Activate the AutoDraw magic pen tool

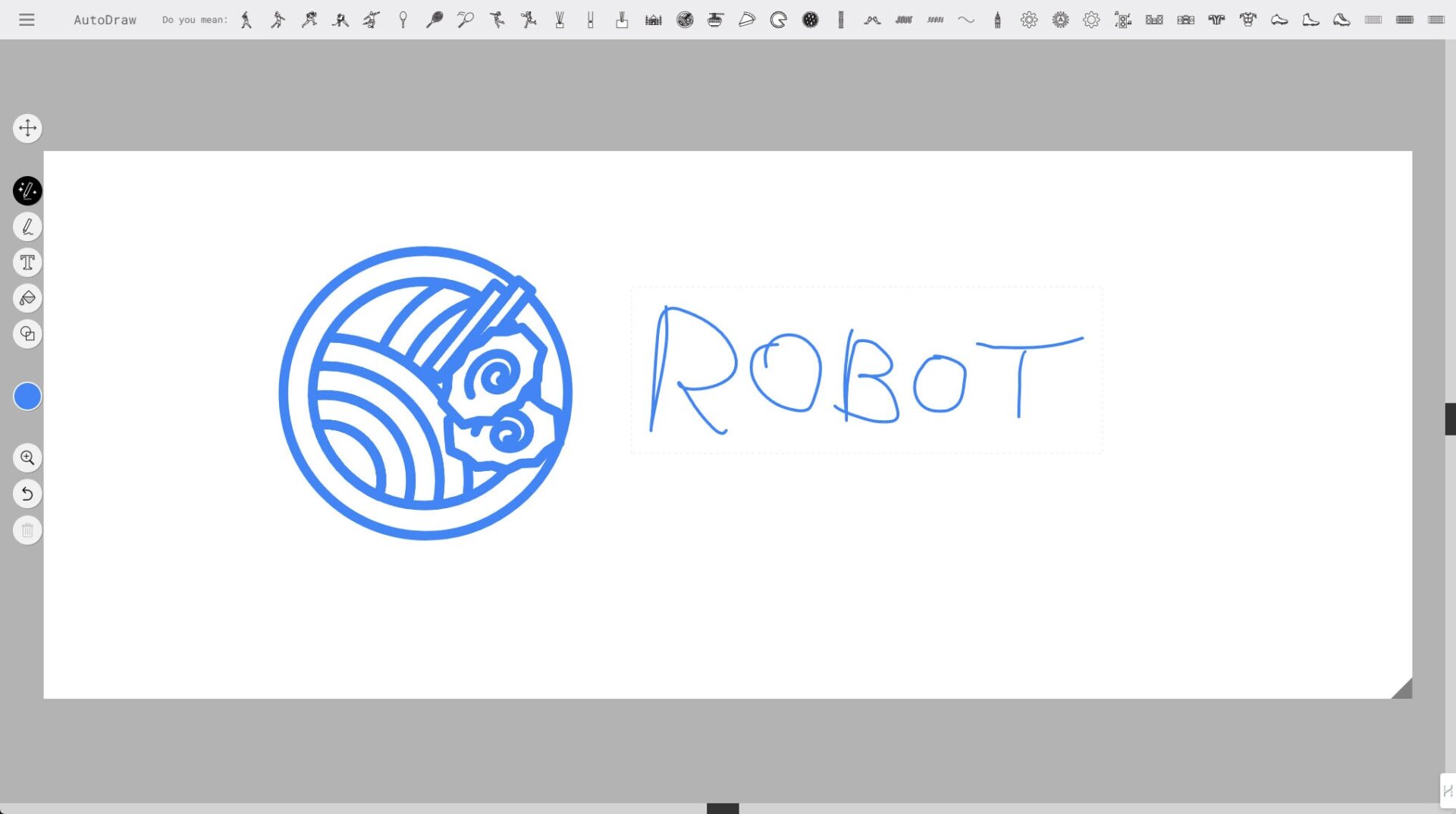point(27,190)
